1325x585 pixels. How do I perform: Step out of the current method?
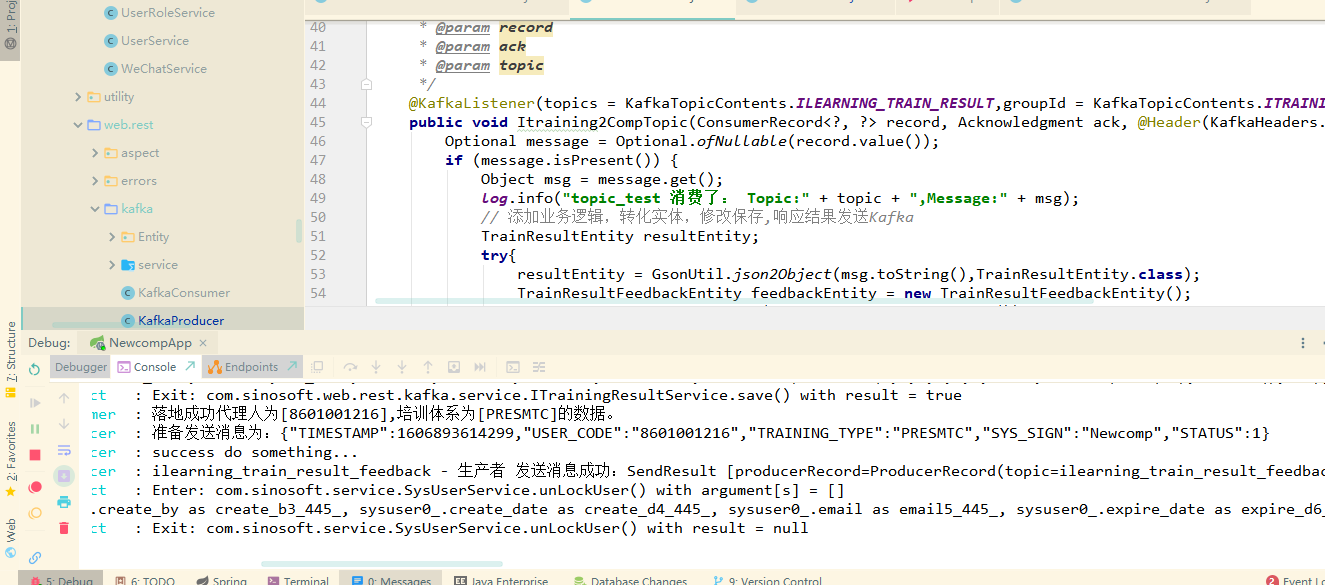click(427, 368)
